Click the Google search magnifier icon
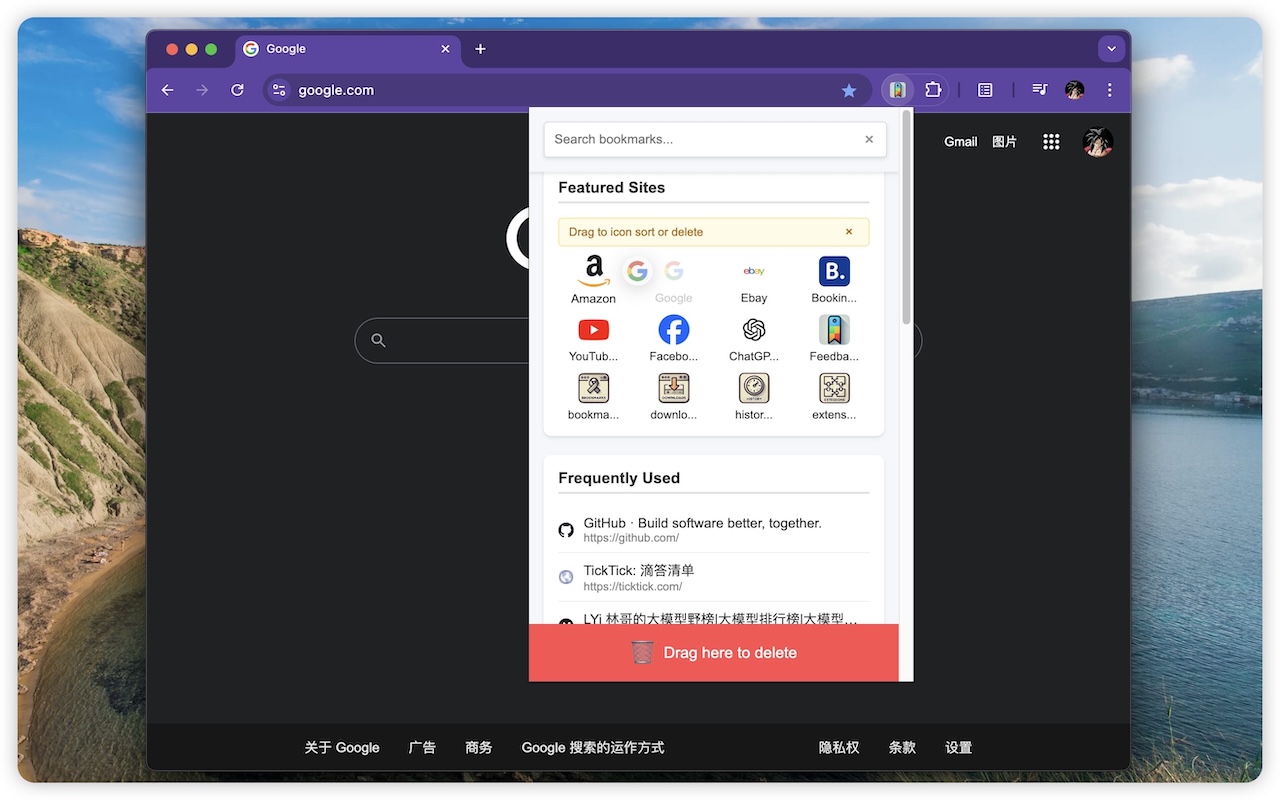Viewport: 1280px width, 800px height. pyautogui.click(x=378, y=340)
